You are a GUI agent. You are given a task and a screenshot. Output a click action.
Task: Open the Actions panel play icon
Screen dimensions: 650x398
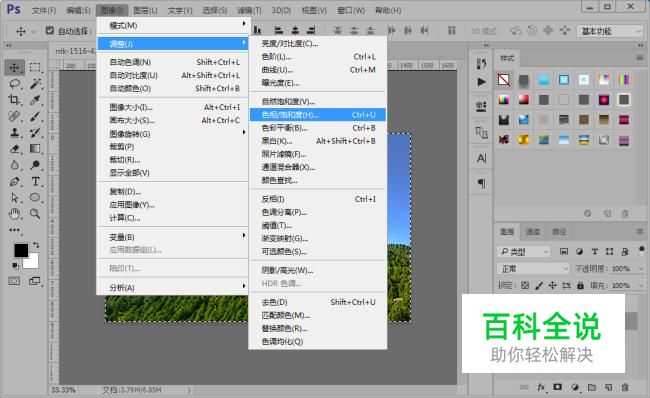point(481,82)
